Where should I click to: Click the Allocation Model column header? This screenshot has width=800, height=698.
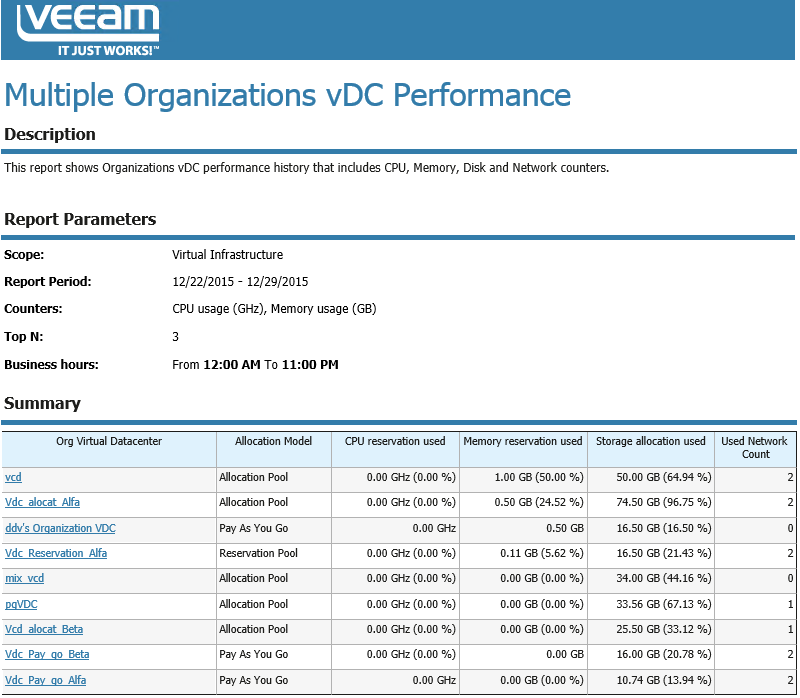coord(273,441)
